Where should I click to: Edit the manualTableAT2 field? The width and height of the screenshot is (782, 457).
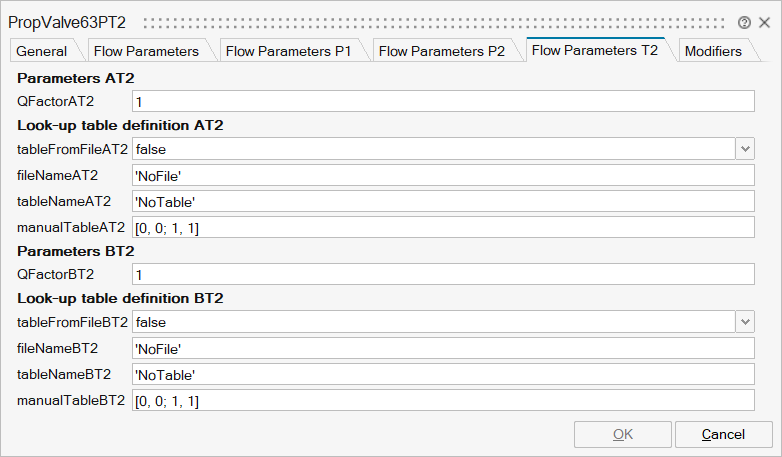coord(443,228)
